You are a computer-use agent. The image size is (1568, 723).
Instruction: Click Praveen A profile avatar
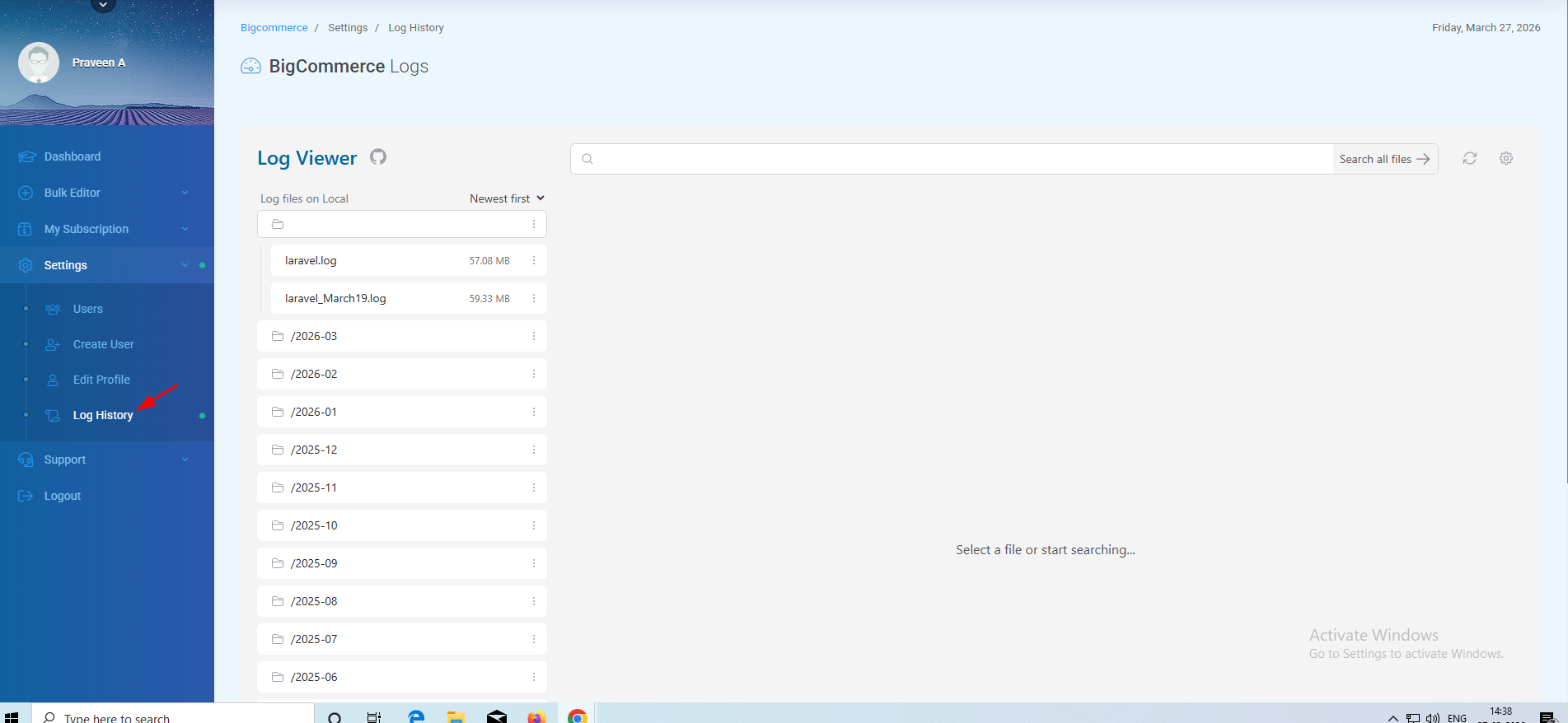[x=39, y=63]
